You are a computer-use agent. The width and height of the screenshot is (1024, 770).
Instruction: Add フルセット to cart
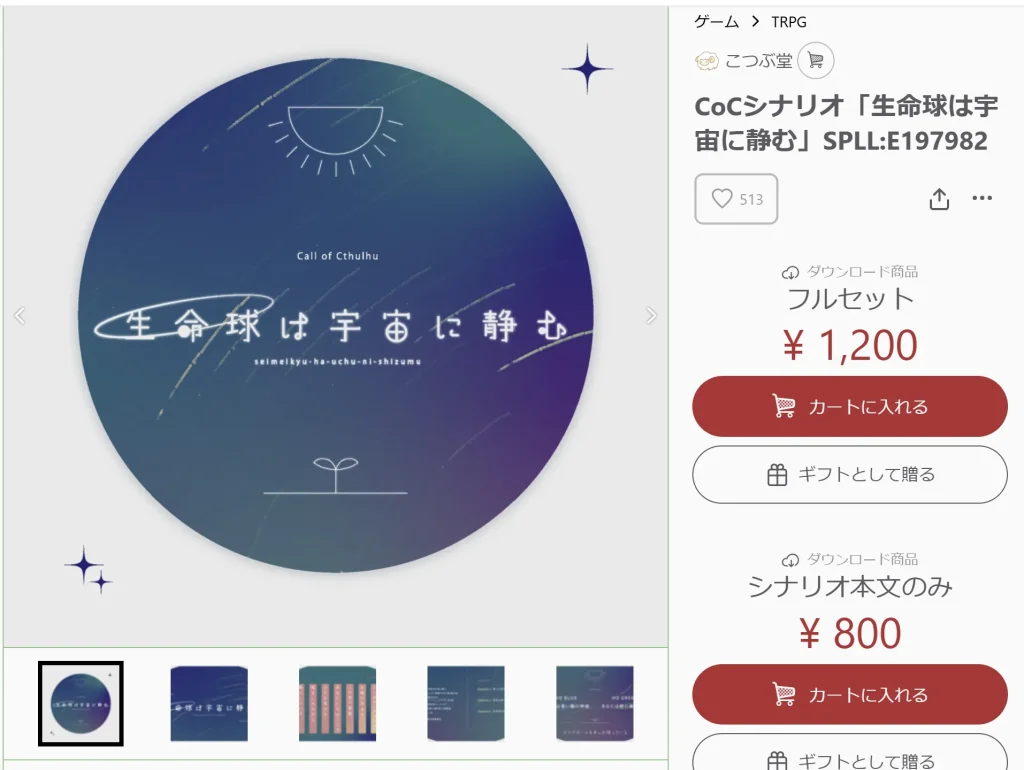pyautogui.click(x=850, y=406)
